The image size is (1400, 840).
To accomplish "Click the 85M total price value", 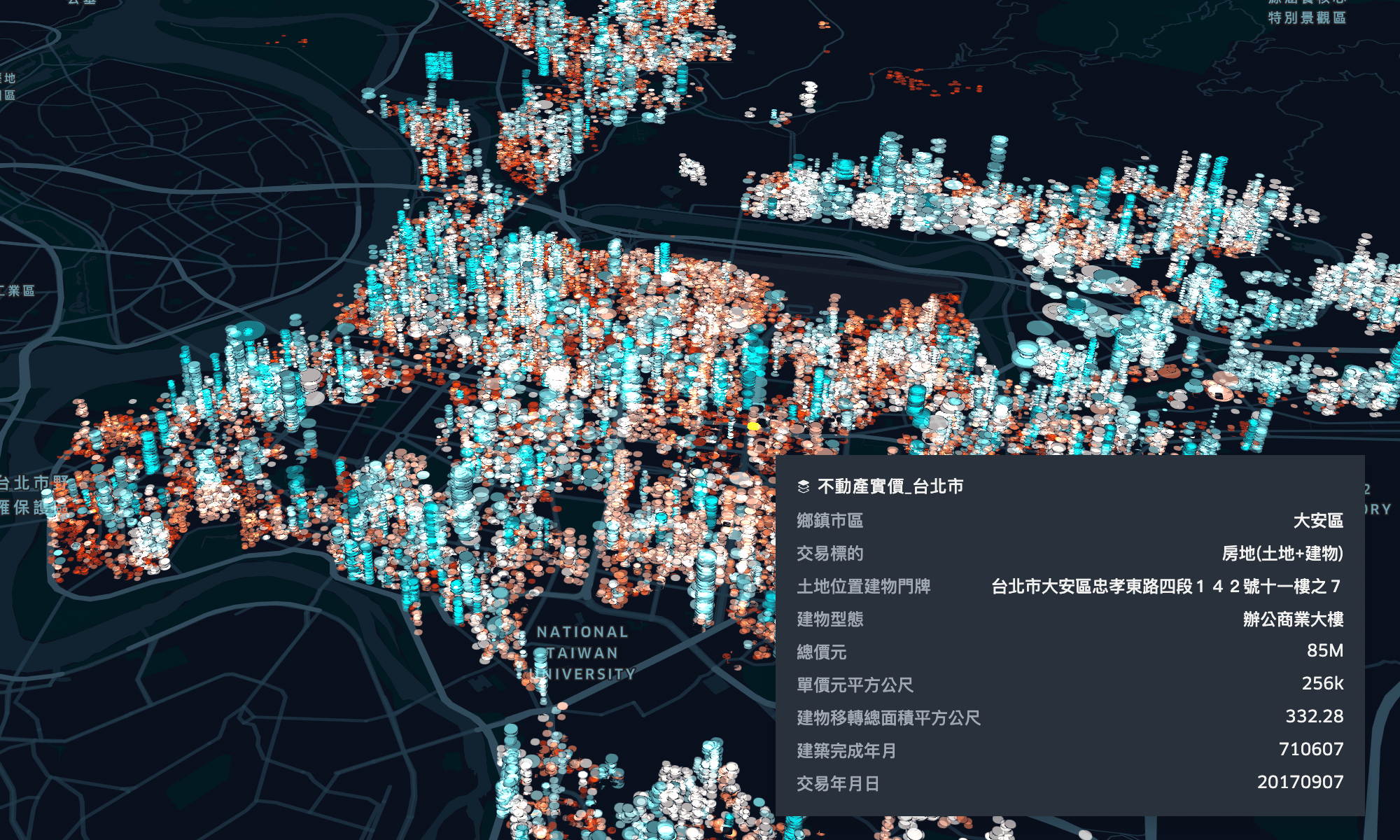I will tap(1325, 650).
